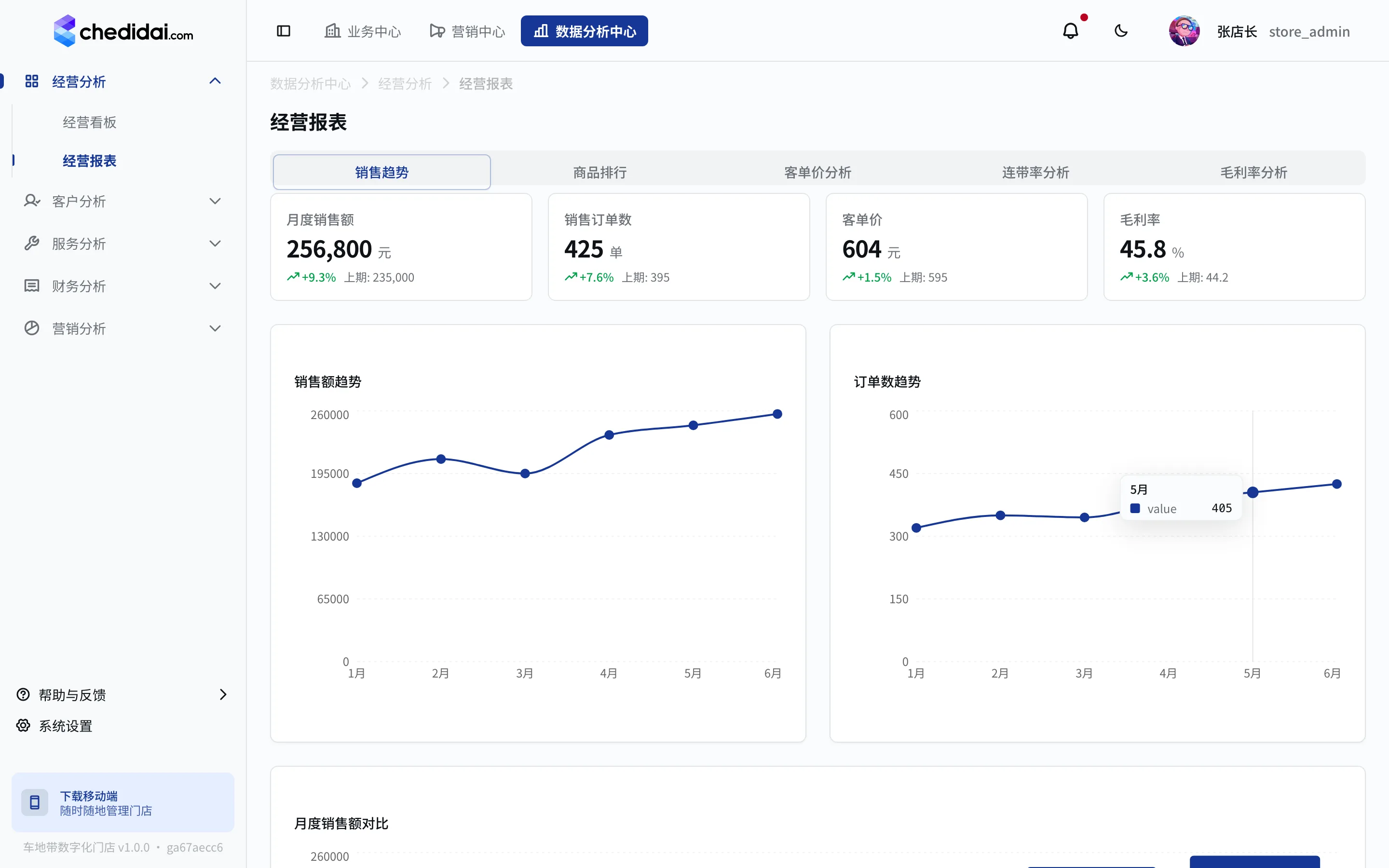Image resolution: width=1389 pixels, height=868 pixels.
Task: Click the 财务分析 list icon
Action: 31,286
